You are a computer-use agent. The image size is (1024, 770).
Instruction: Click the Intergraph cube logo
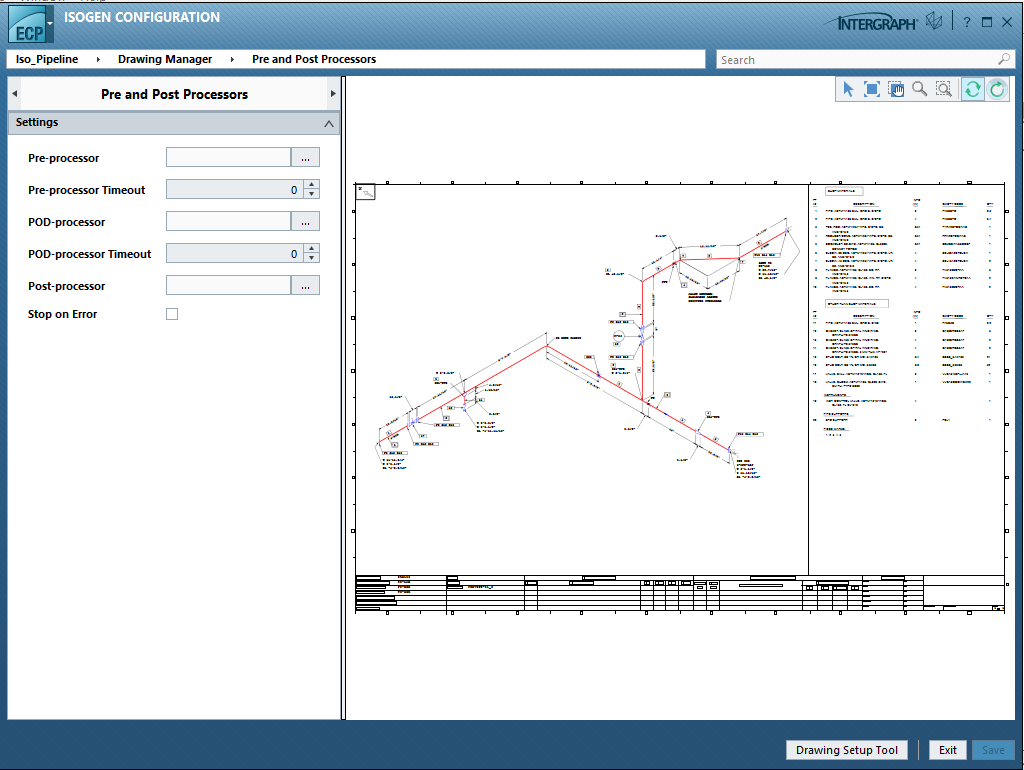pyautogui.click(x=935, y=22)
